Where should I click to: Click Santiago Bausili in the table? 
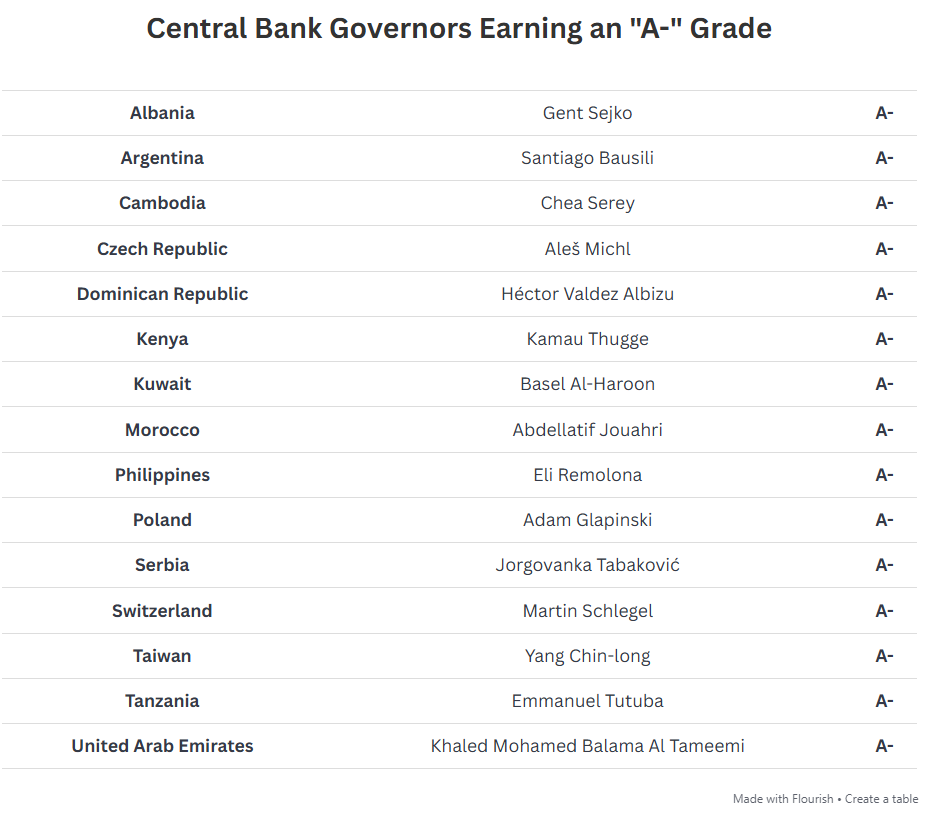[588, 158]
